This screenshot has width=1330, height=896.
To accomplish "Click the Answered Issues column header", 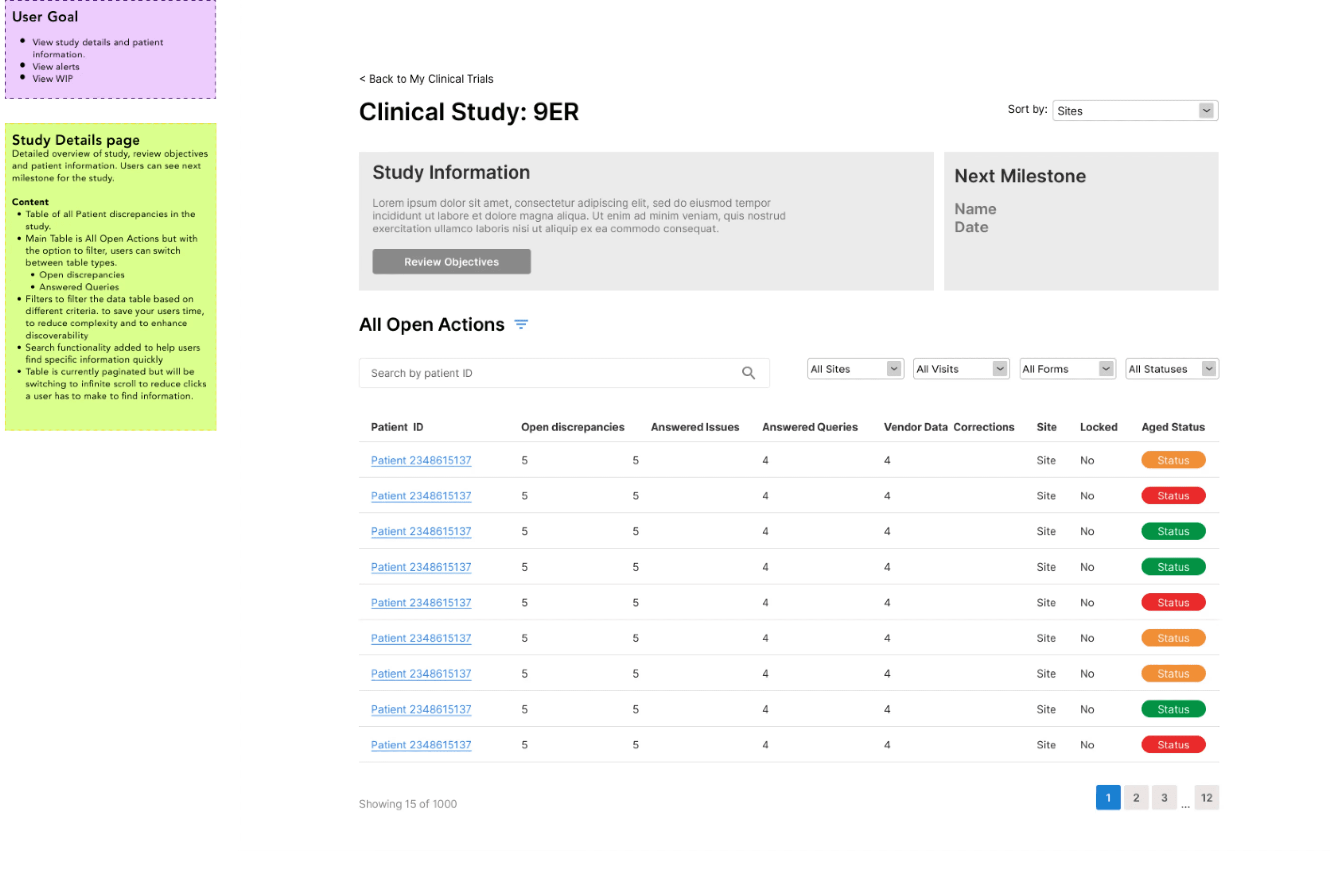I will coord(695,427).
